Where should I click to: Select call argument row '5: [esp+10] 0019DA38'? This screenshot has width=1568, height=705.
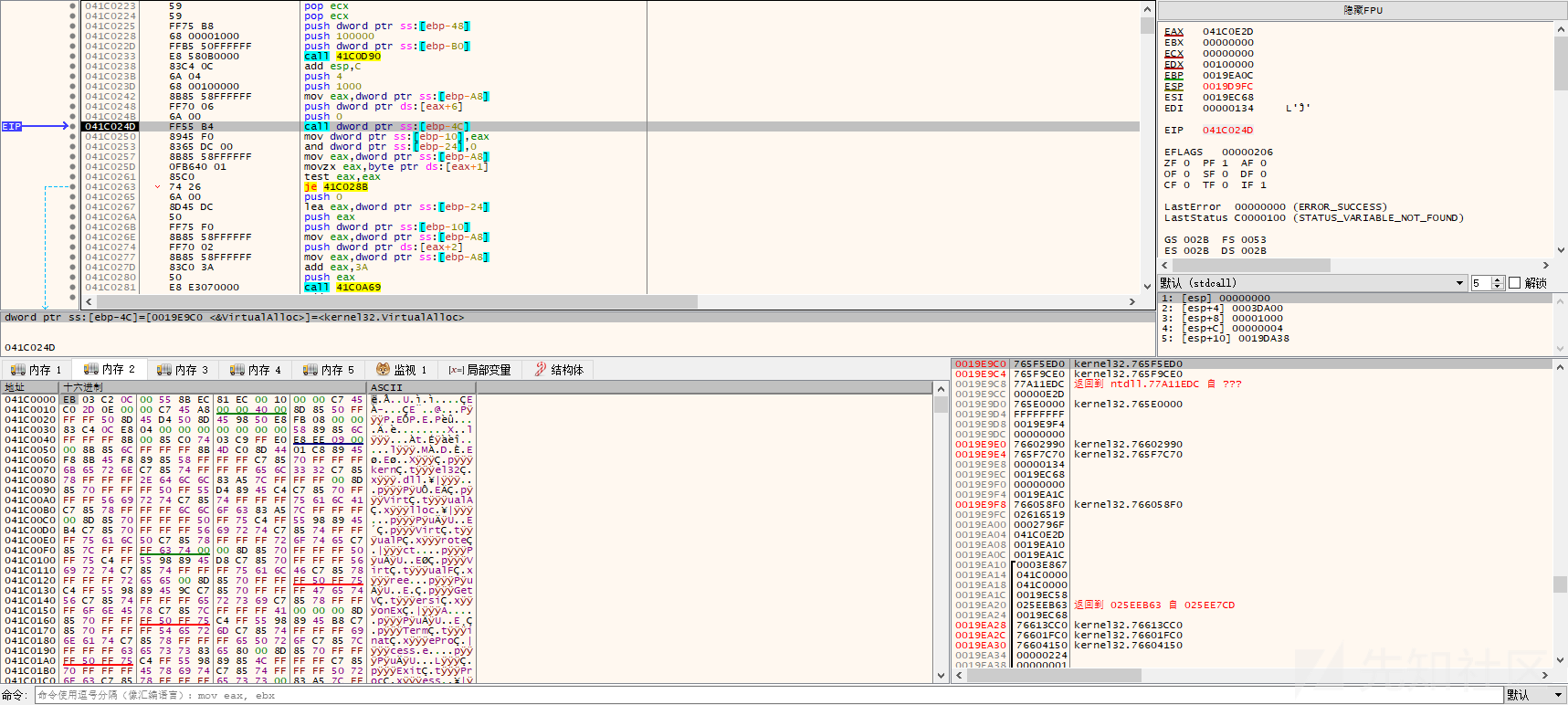1356,338
